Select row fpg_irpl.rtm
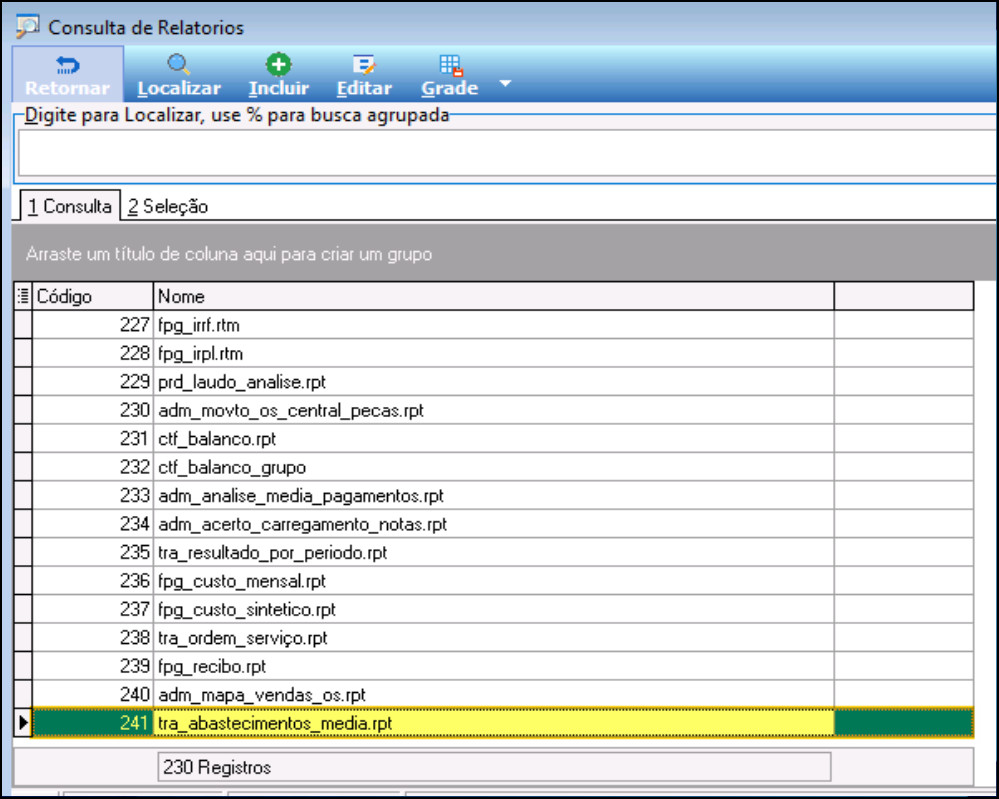The width and height of the screenshot is (999, 799). pyautogui.click(x=494, y=353)
